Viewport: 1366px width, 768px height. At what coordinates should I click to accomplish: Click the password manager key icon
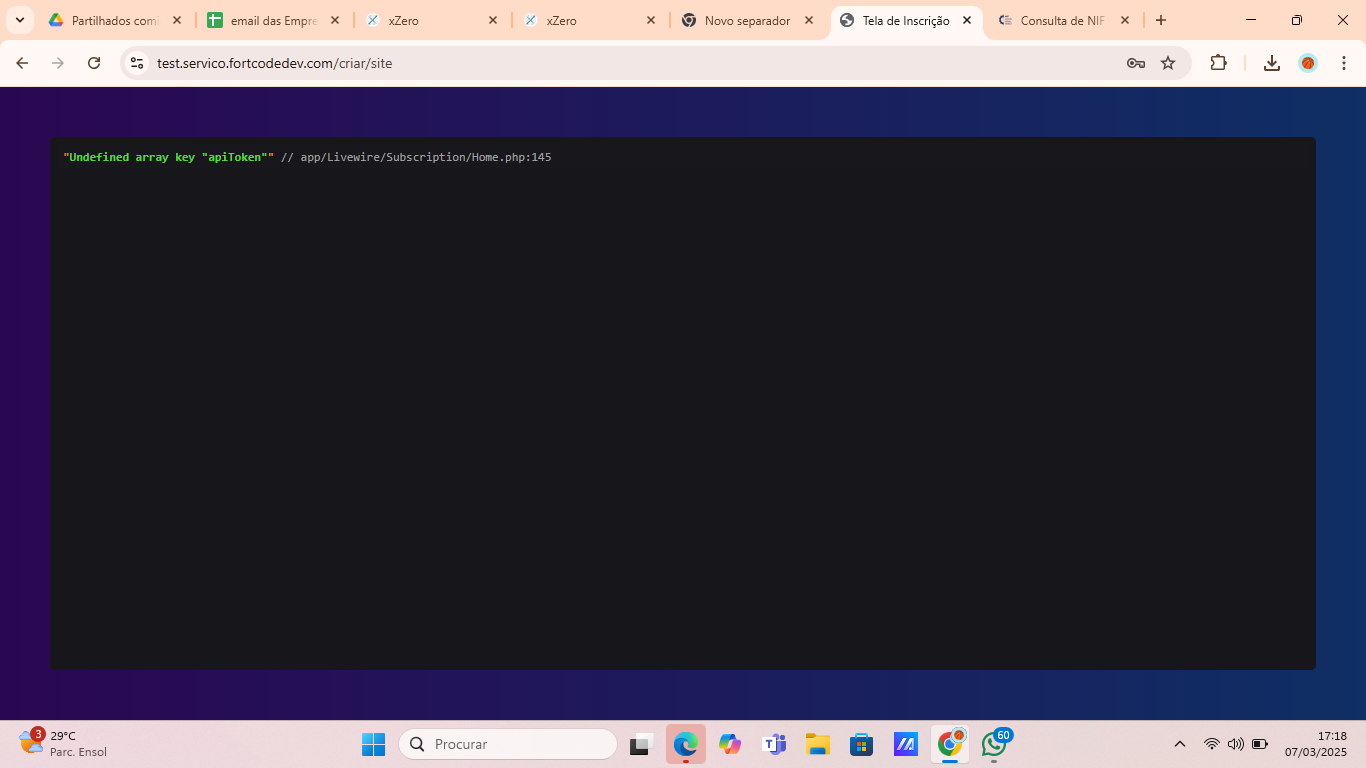click(x=1136, y=63)
